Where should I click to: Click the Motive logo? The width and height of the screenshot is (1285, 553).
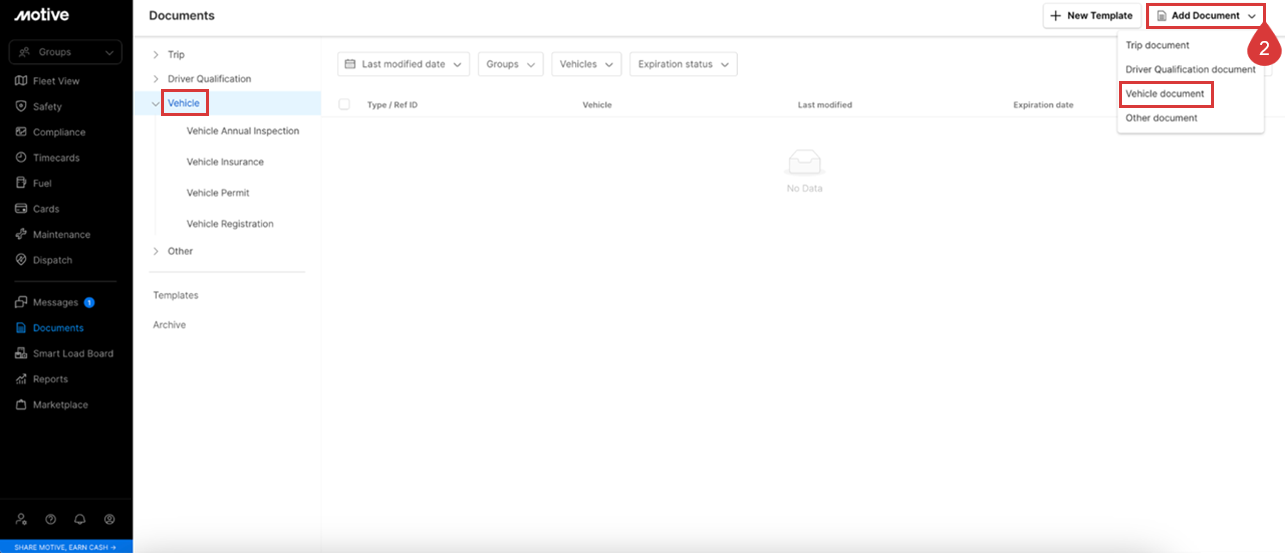41,15
